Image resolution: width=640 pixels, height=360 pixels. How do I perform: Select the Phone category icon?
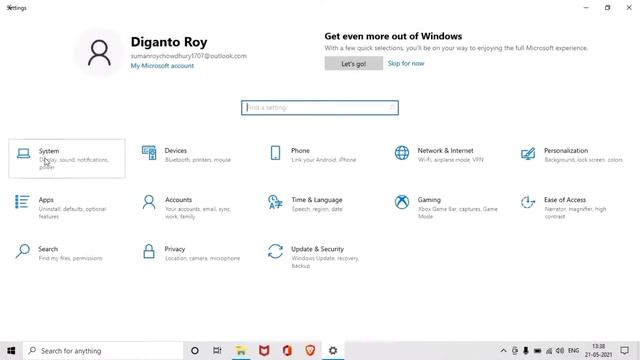point(276,153)
